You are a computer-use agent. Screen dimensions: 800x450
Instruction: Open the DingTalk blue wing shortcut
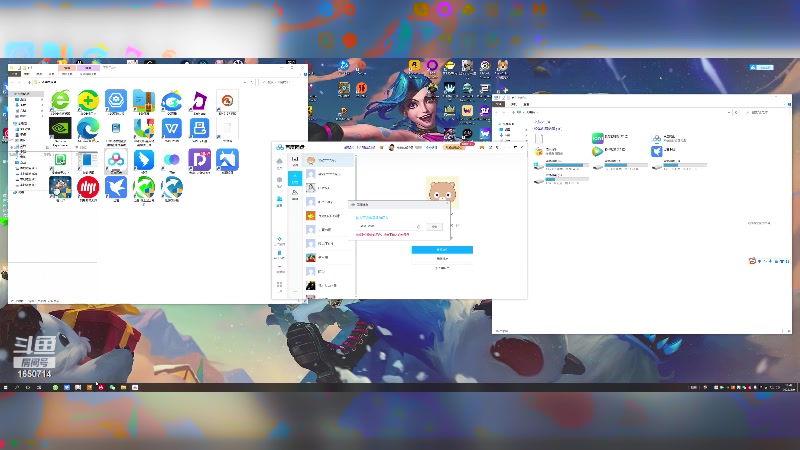point(144,160)
